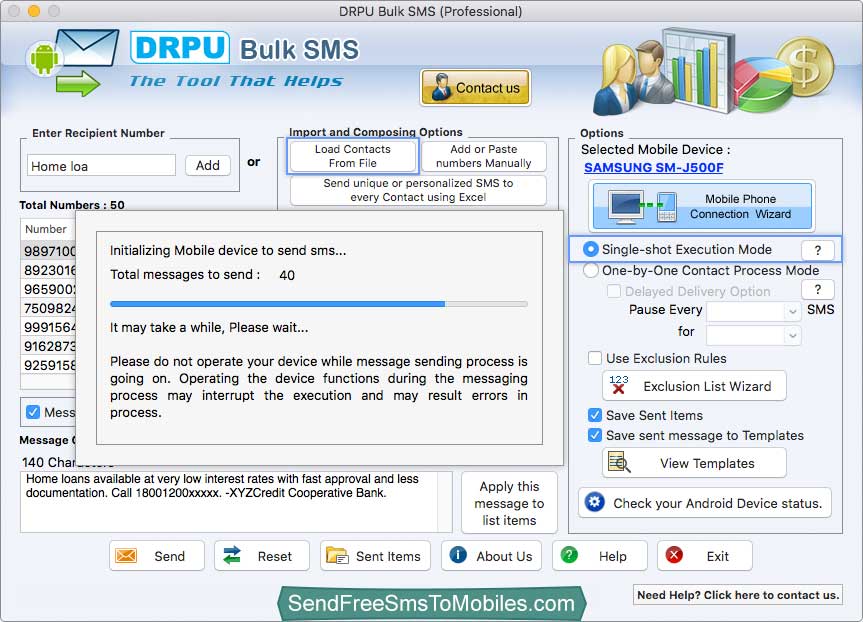Click the Reset button label
This screenshot has width=863, height=622.
275,556
